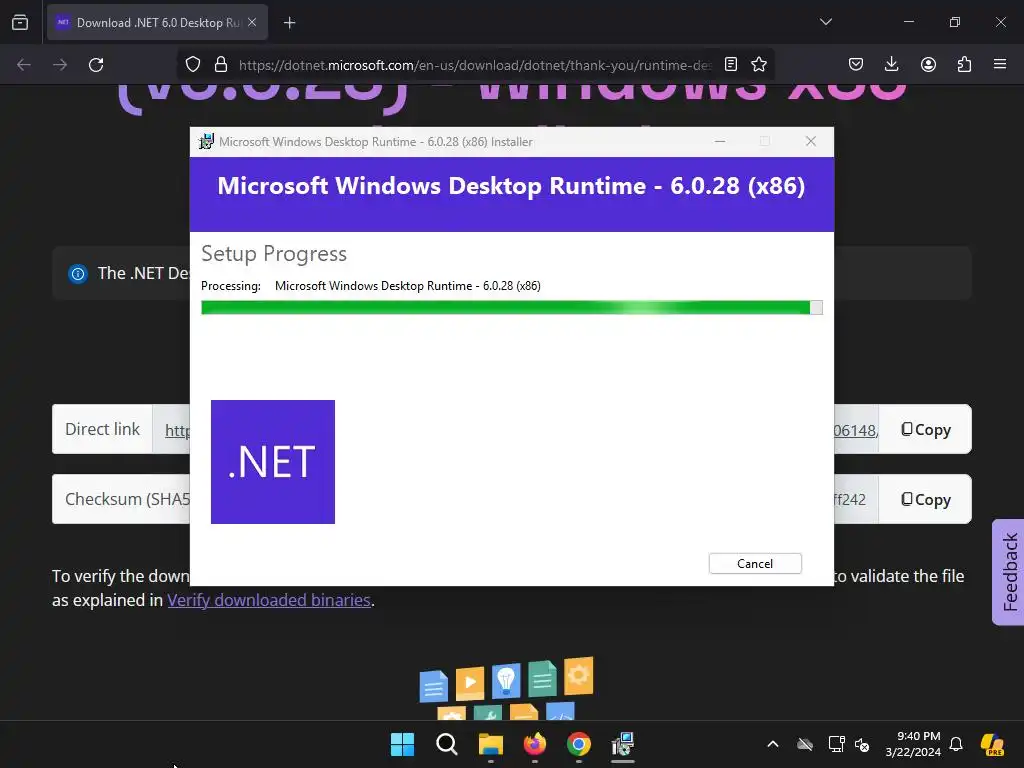
Task: Open File Explorer from the taskbar
Action: point(490,744)
